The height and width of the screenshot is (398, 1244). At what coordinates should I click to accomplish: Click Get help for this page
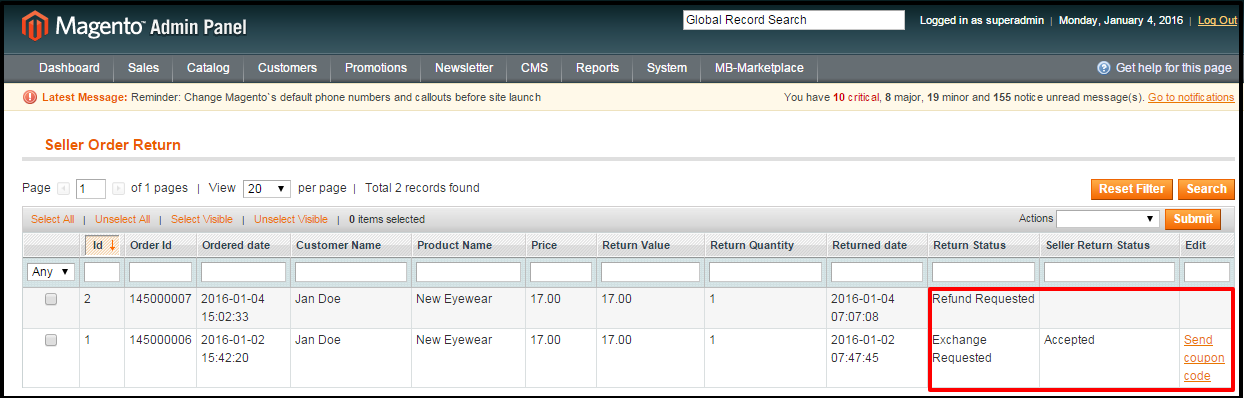[1173, 68]
